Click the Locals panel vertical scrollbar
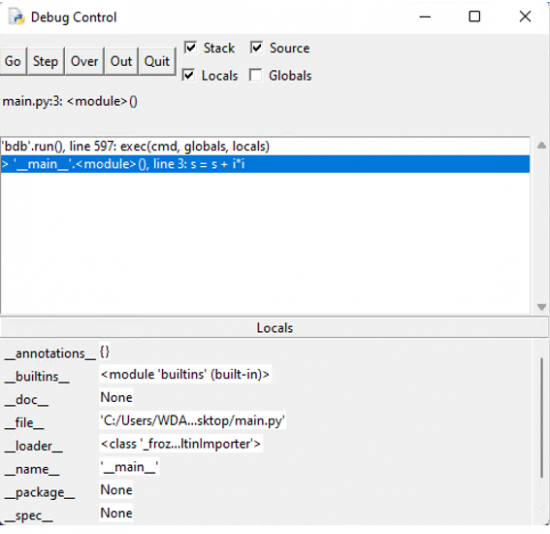Viewport: 550px width, 534px height. coord(542,418)
